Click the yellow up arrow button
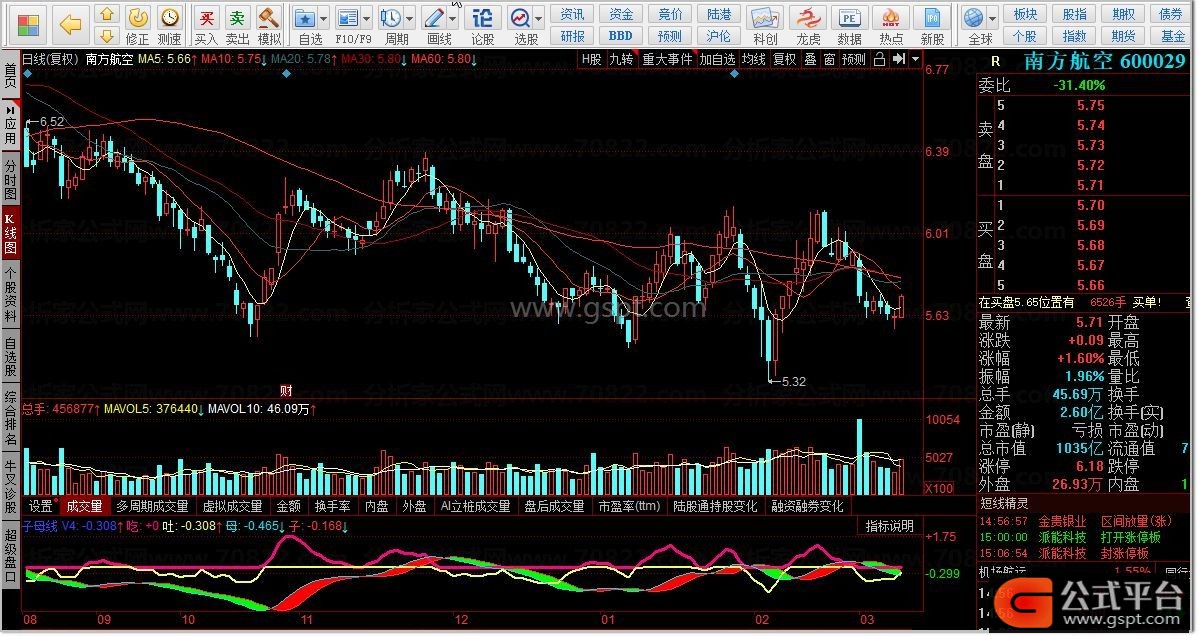Image resolution: width=1199 pixels, height=636 pixels. click(107, 14)
